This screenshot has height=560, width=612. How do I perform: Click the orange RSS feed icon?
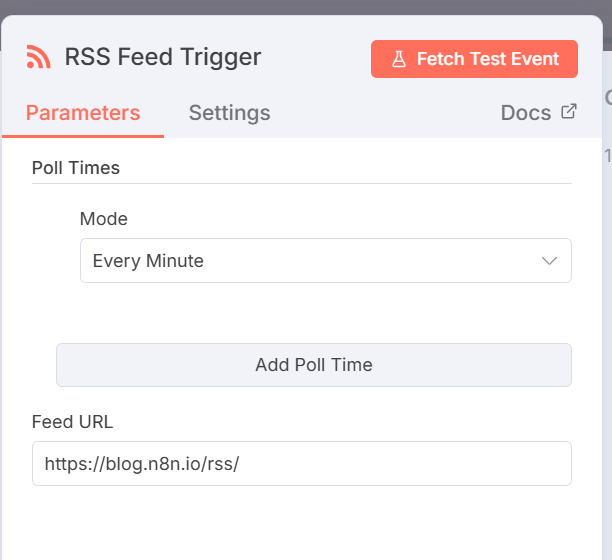[x=38, y=57]
